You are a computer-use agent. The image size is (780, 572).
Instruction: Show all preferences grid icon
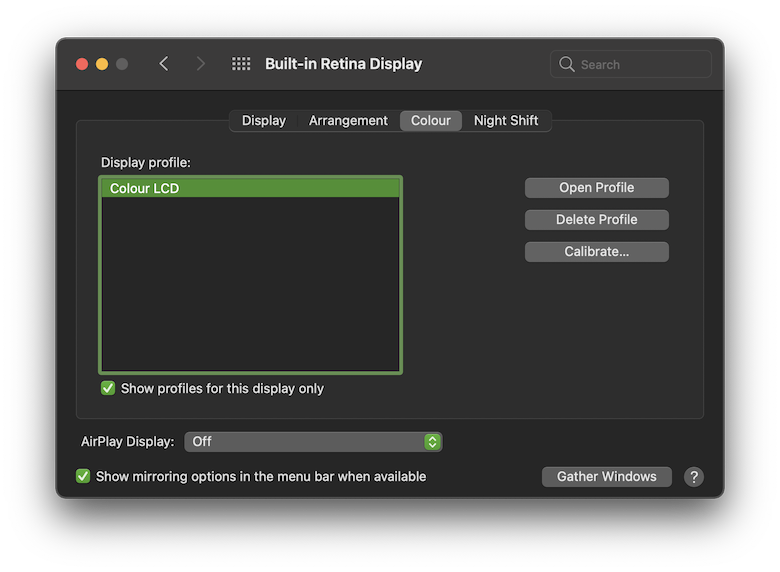(x=241, y=64)
